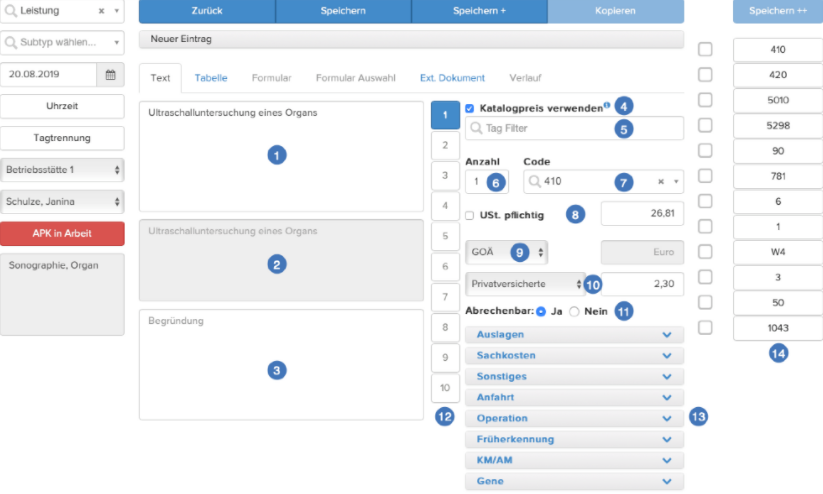
Task: Expand the Gene section
Action: (574, 481)
